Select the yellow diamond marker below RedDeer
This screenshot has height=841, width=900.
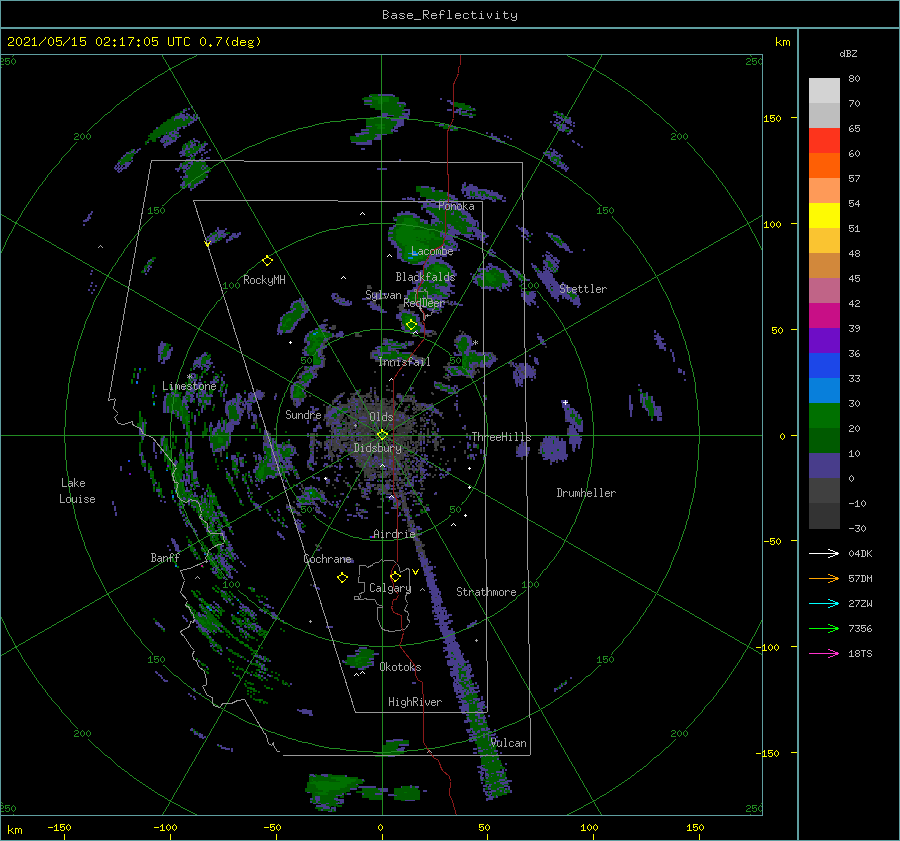(x=411, y=325)
